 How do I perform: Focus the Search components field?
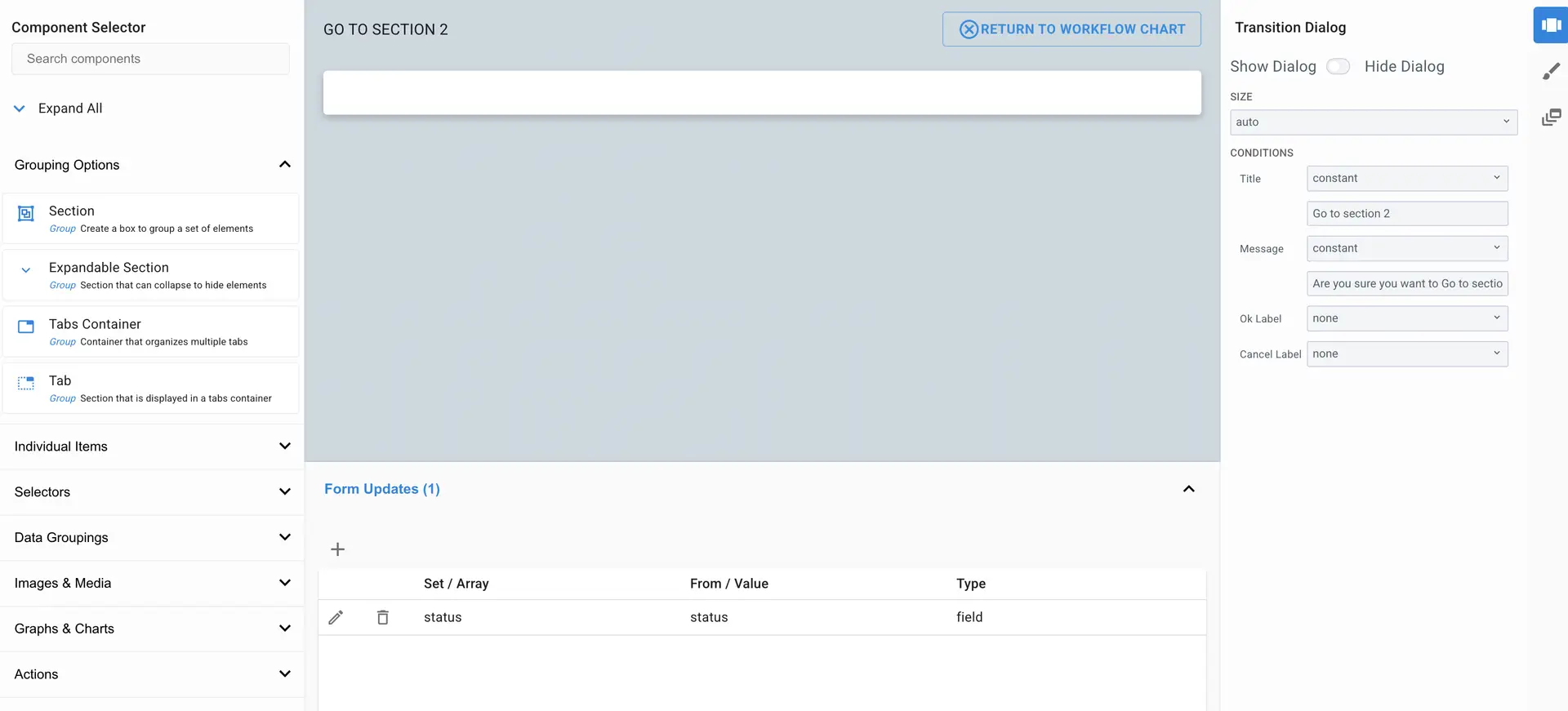coord(150,59)
